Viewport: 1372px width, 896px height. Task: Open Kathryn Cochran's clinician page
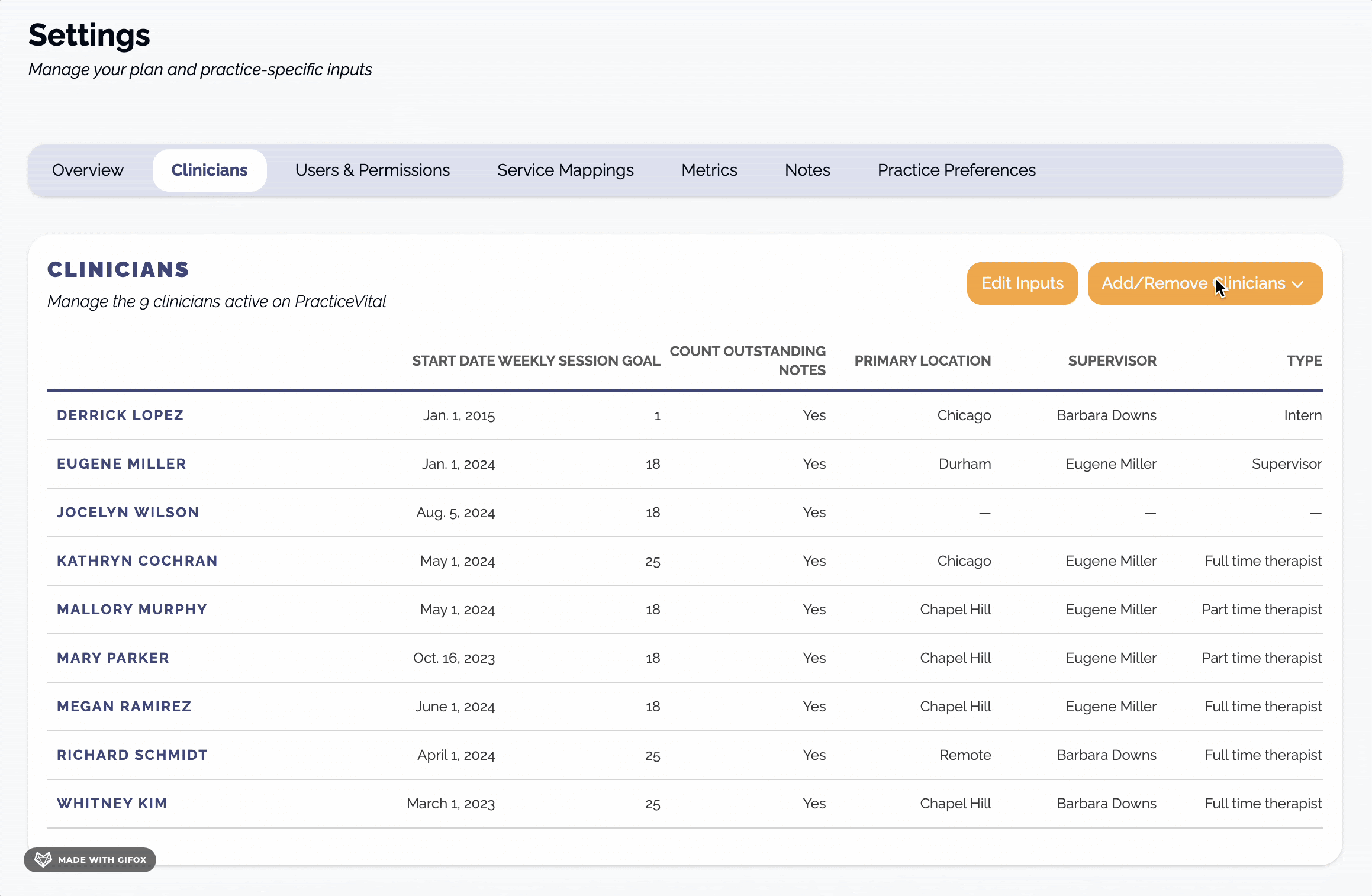point(137,561)
